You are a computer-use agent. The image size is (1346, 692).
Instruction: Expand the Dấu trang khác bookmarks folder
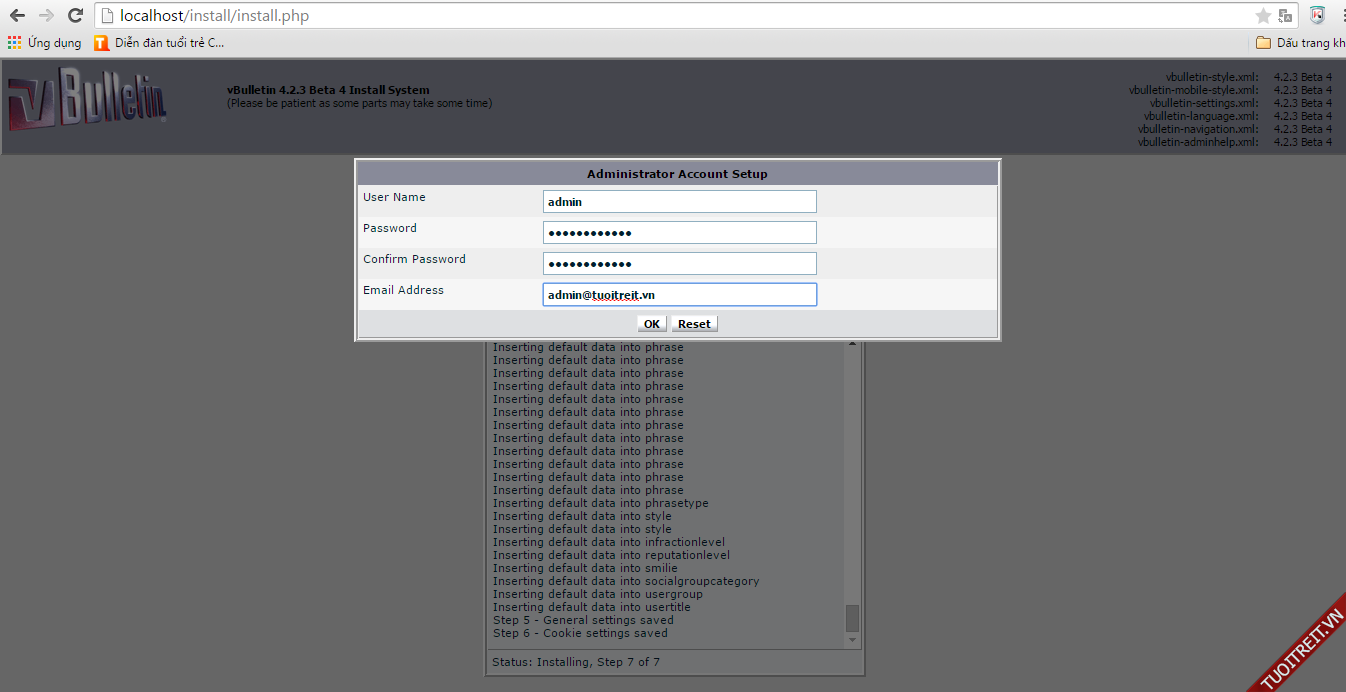point(1299,43)
